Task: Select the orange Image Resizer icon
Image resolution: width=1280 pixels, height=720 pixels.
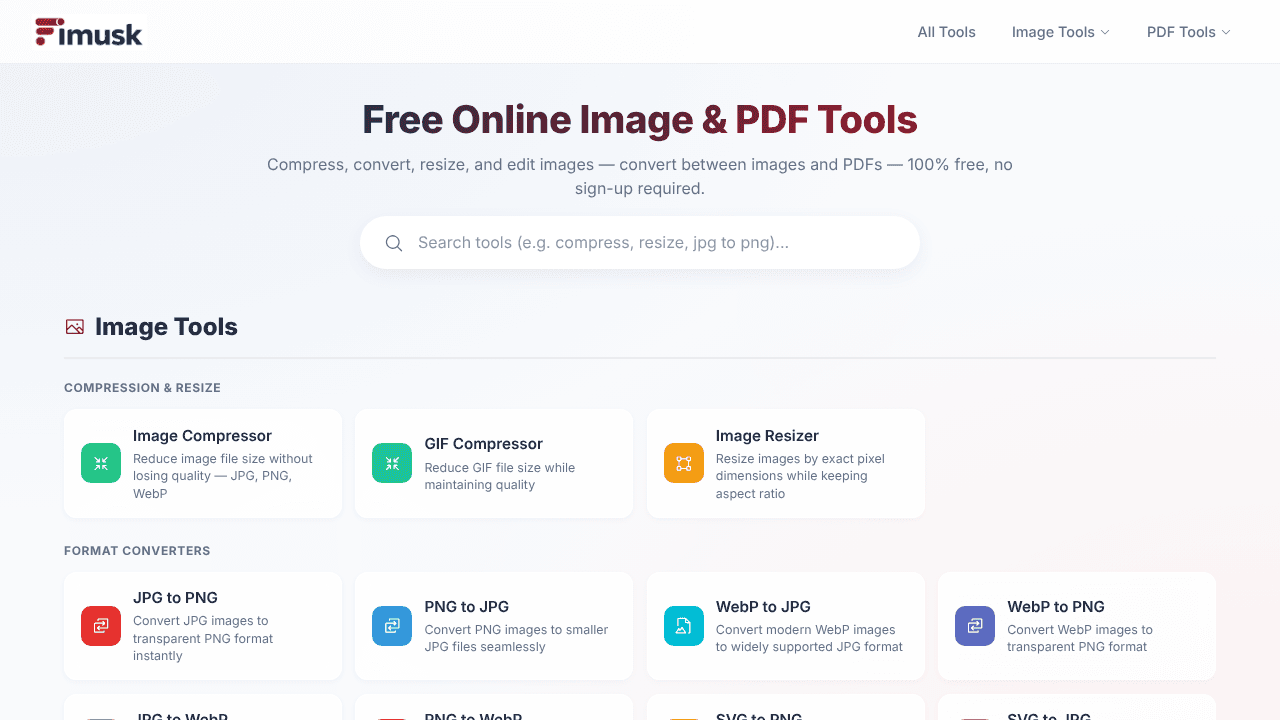Action: 684,463
